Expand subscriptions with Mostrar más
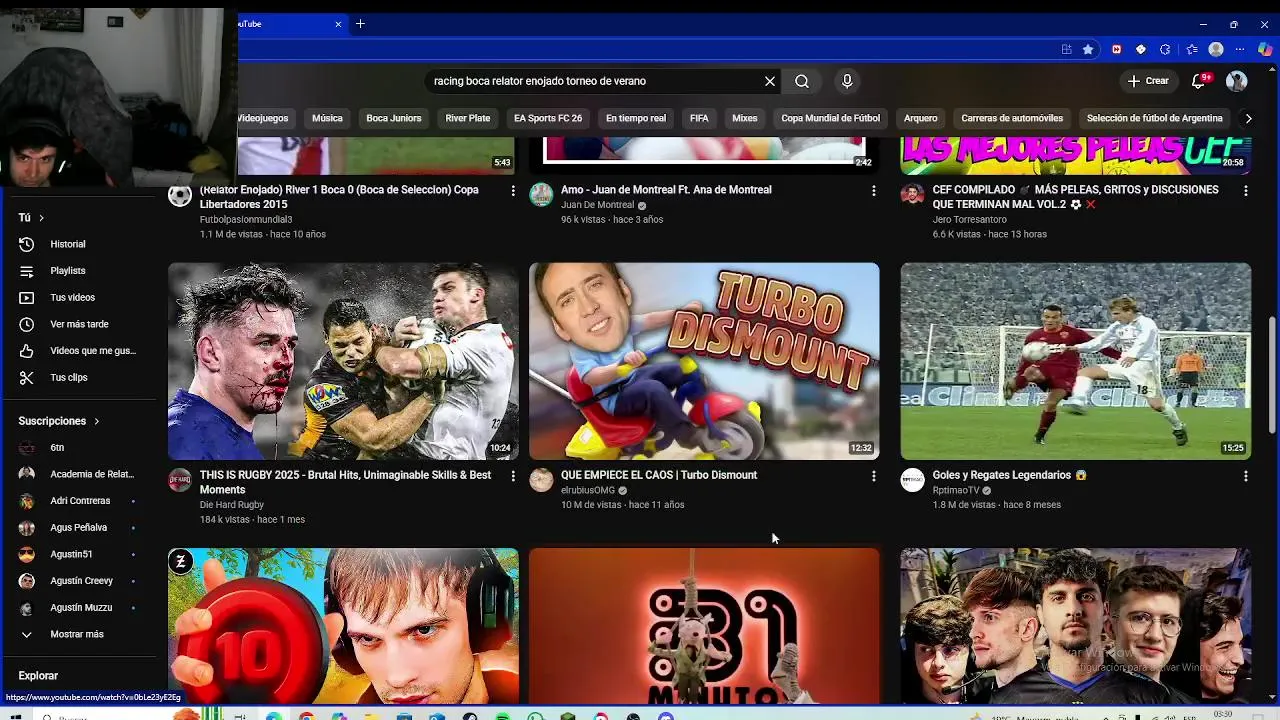Screen dimensions: 1280x720 pos(78,634)
